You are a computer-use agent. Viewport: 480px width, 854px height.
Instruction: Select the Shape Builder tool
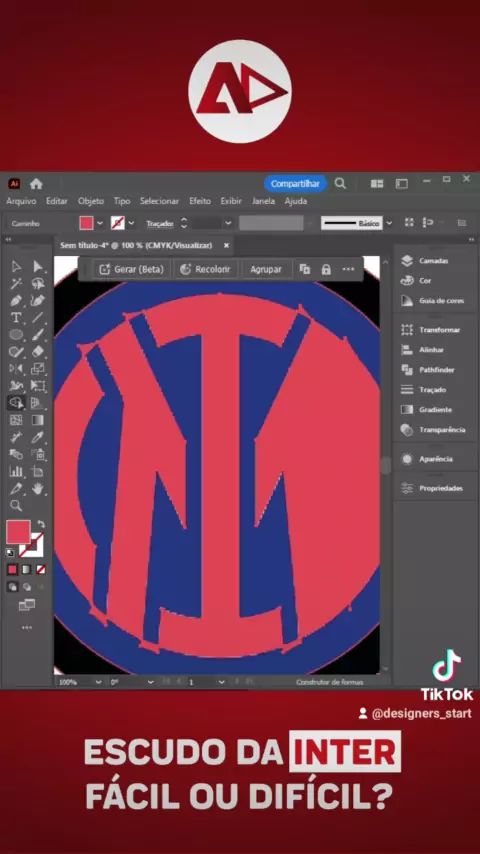click(x=16, y=402)
